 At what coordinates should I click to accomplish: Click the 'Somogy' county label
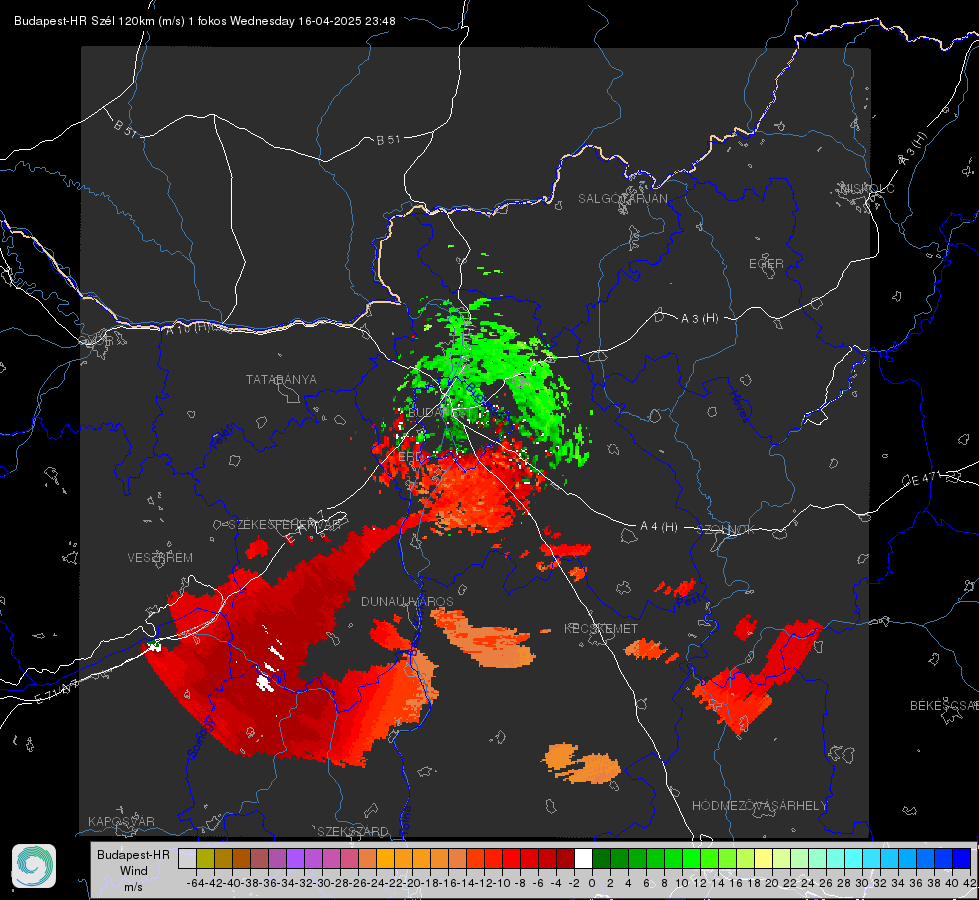(200, 738)
